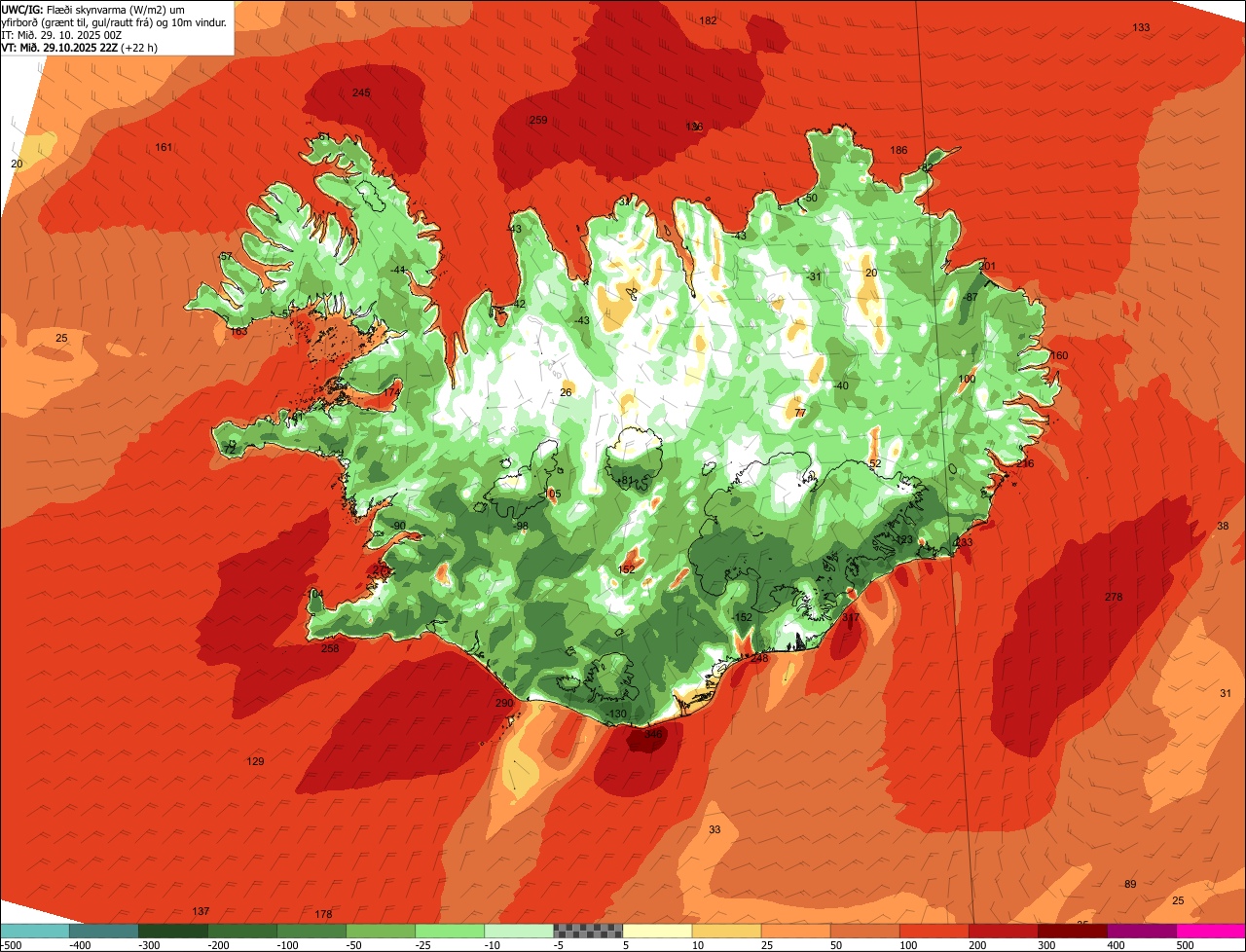Click the legend swatch between 100 and 200
Image resolution: width=1246 pixels, height=952 pixels.
coord(934,931)
